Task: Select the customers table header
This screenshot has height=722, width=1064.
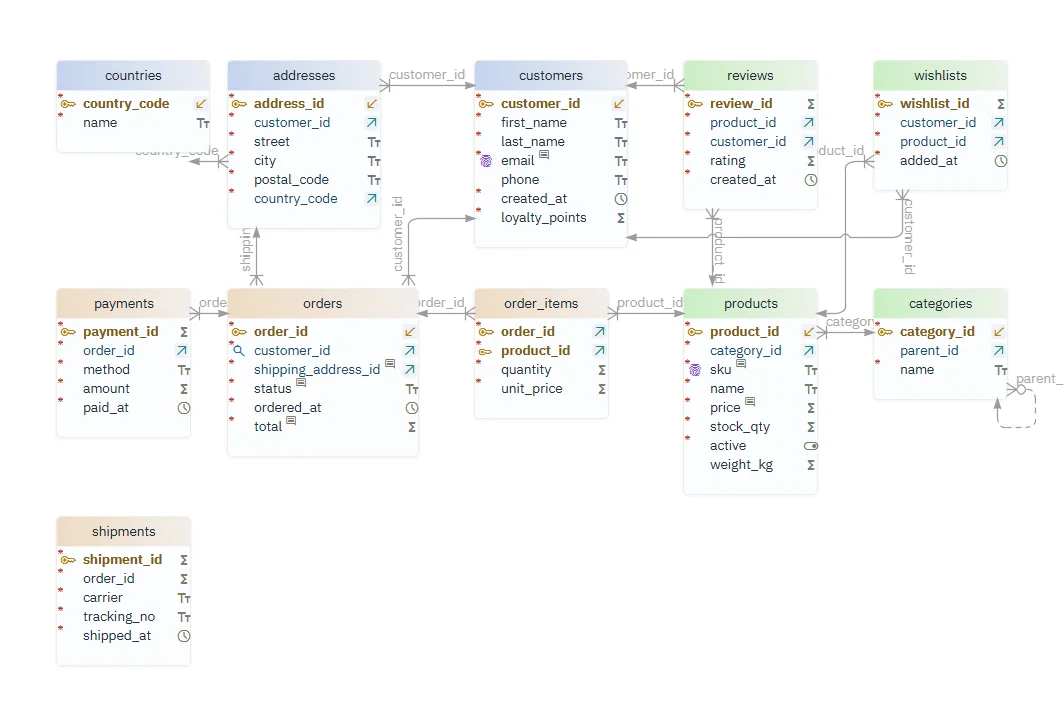Action: [x=551, y=75]
